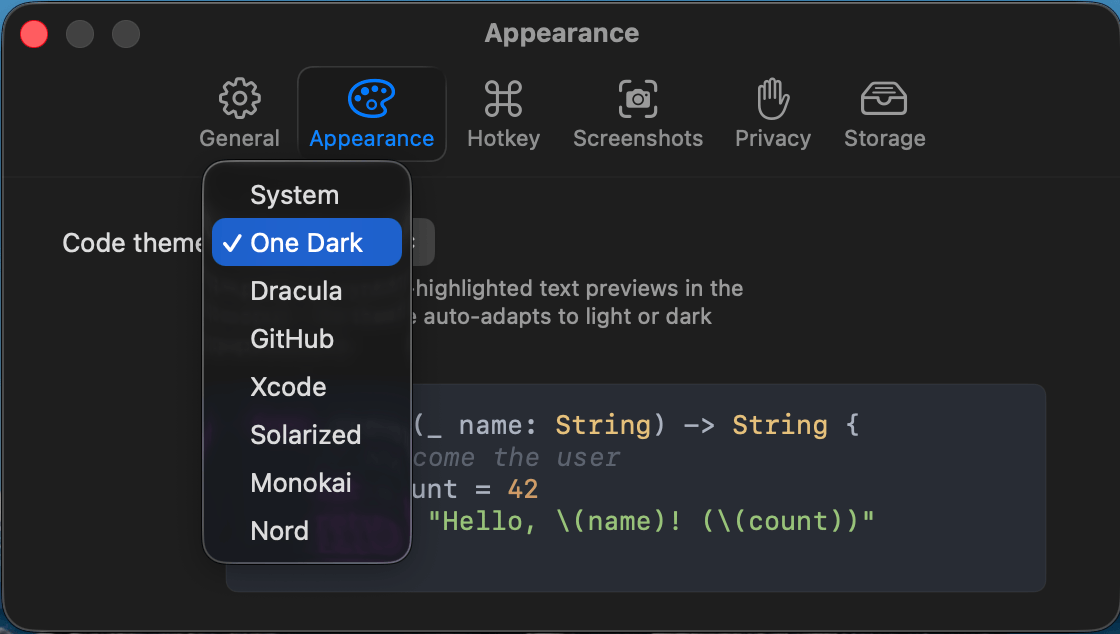Select the Appearance palette icon

371,98
